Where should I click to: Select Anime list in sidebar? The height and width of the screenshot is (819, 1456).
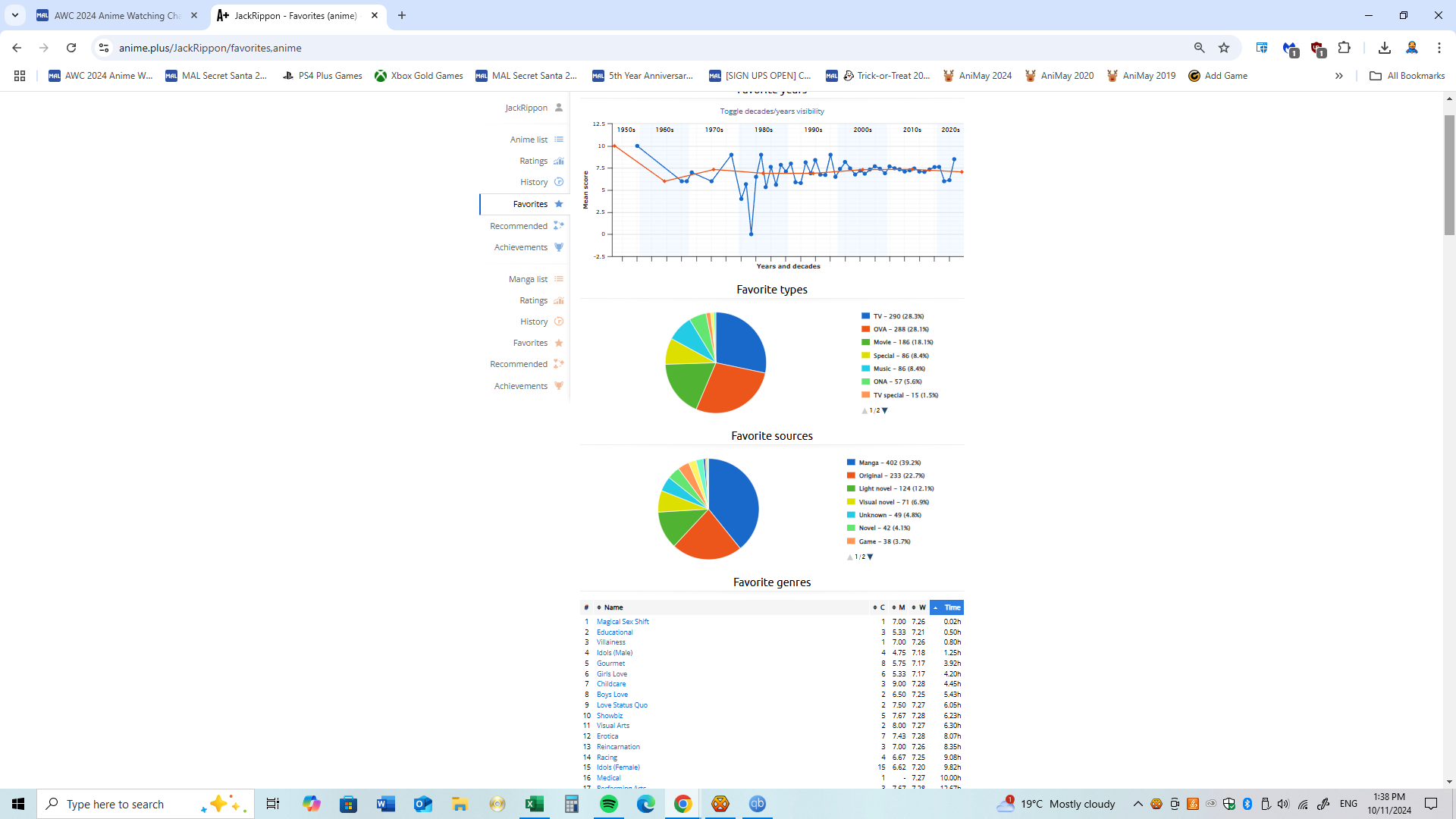(x=529, y=140)
